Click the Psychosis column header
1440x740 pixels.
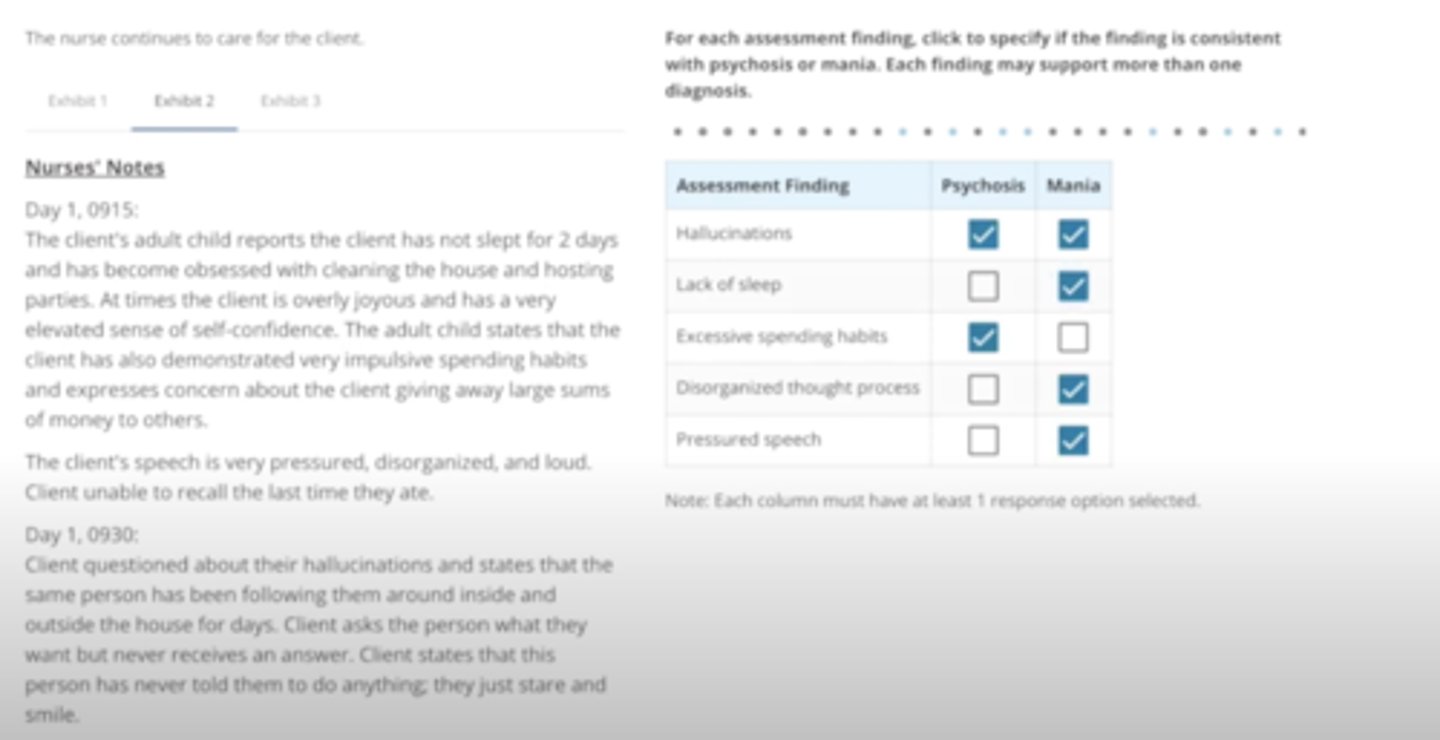point(982,186)
